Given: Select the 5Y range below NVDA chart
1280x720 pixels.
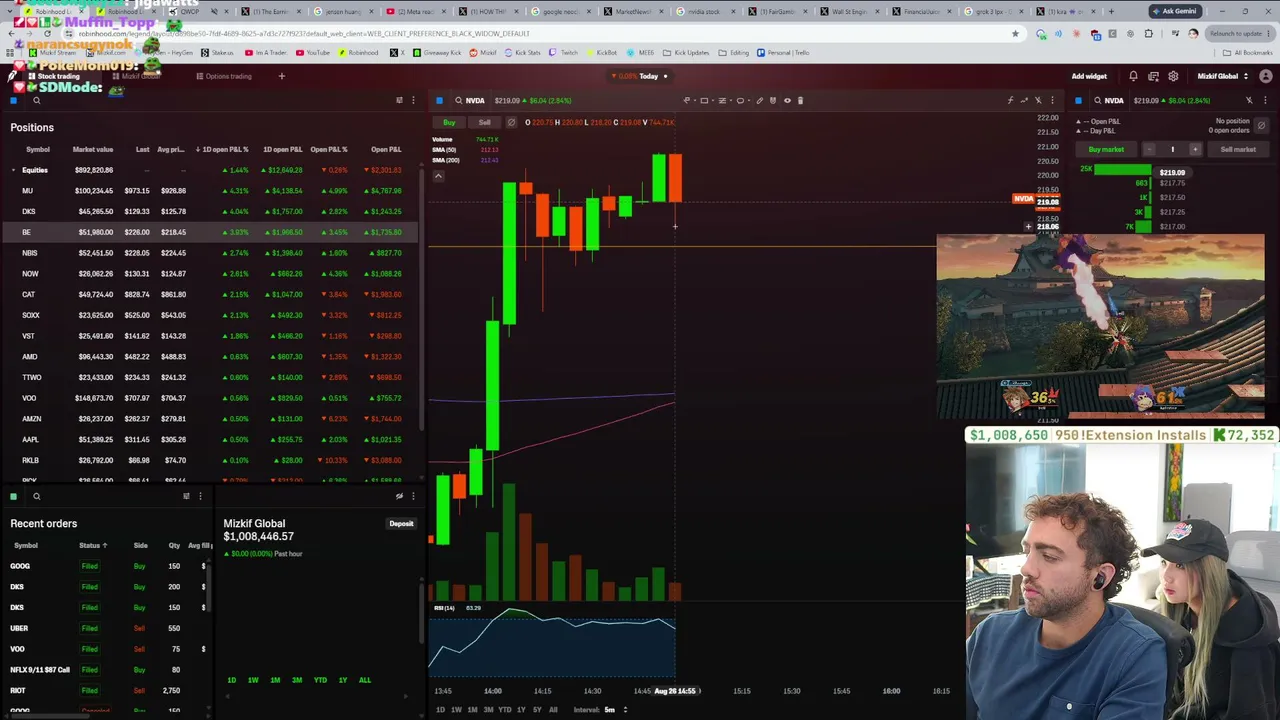Looking at the screenshot, I should 537,710.
